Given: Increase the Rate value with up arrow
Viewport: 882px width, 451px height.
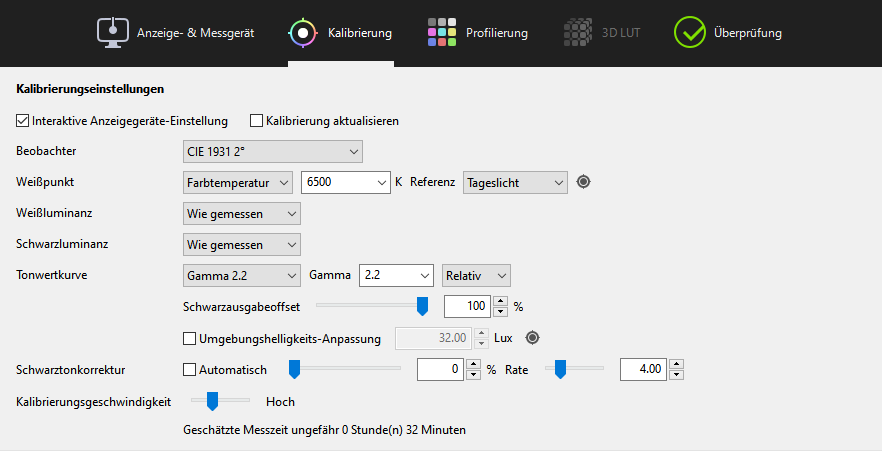Looking at the screenshot, I should coord(677,364).
